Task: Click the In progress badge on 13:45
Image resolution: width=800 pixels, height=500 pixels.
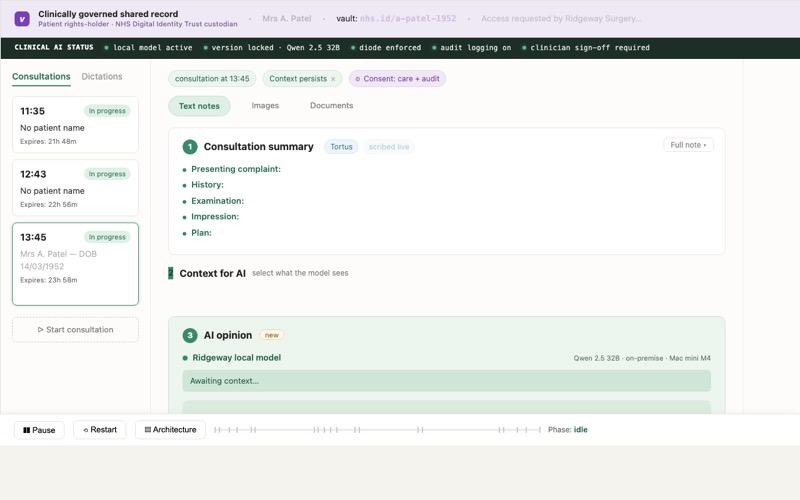Action: pyautogui.click(x=107, y=237)
